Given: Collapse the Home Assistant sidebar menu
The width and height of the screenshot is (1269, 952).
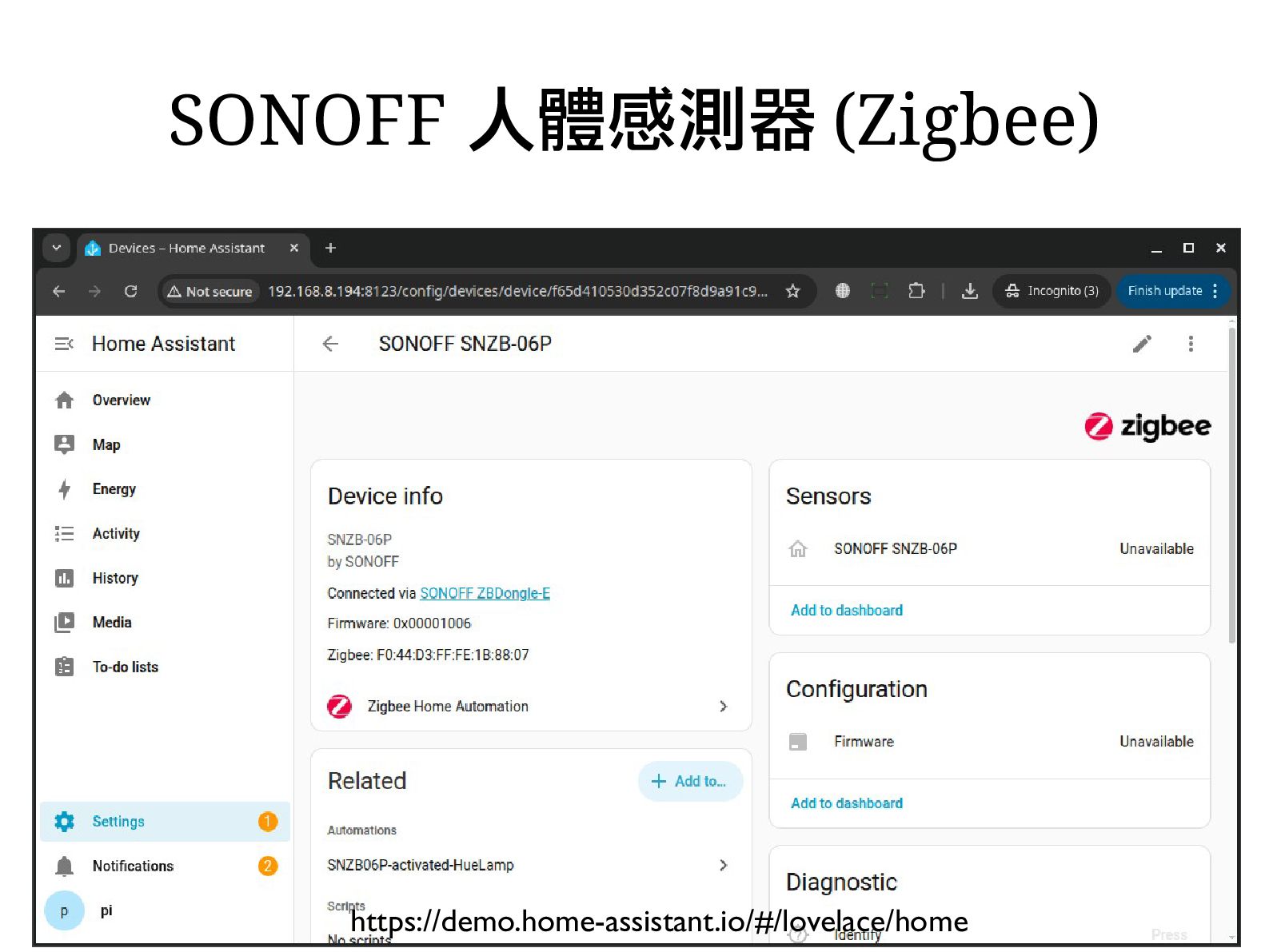Looking at the screenshot, I should pos(64,344).
